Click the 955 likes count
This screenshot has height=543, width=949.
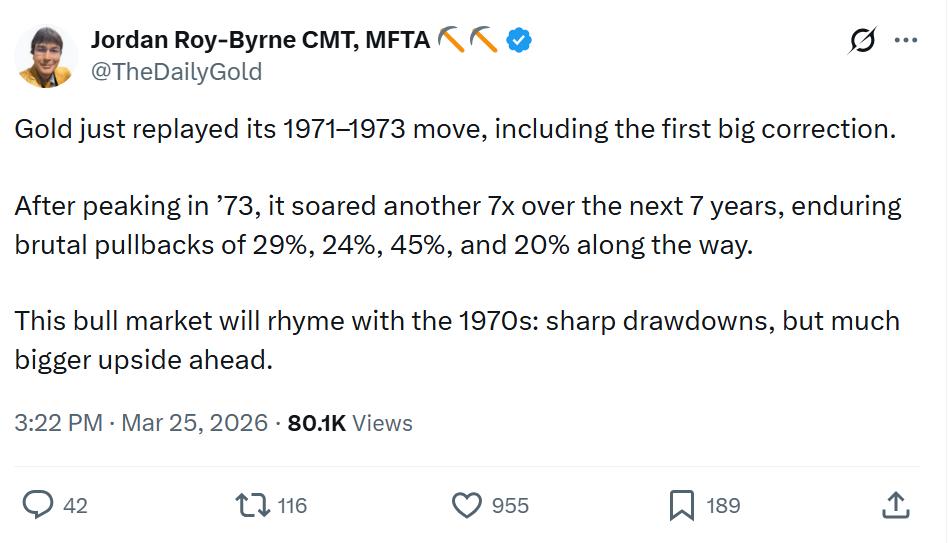tap(510, 506)
